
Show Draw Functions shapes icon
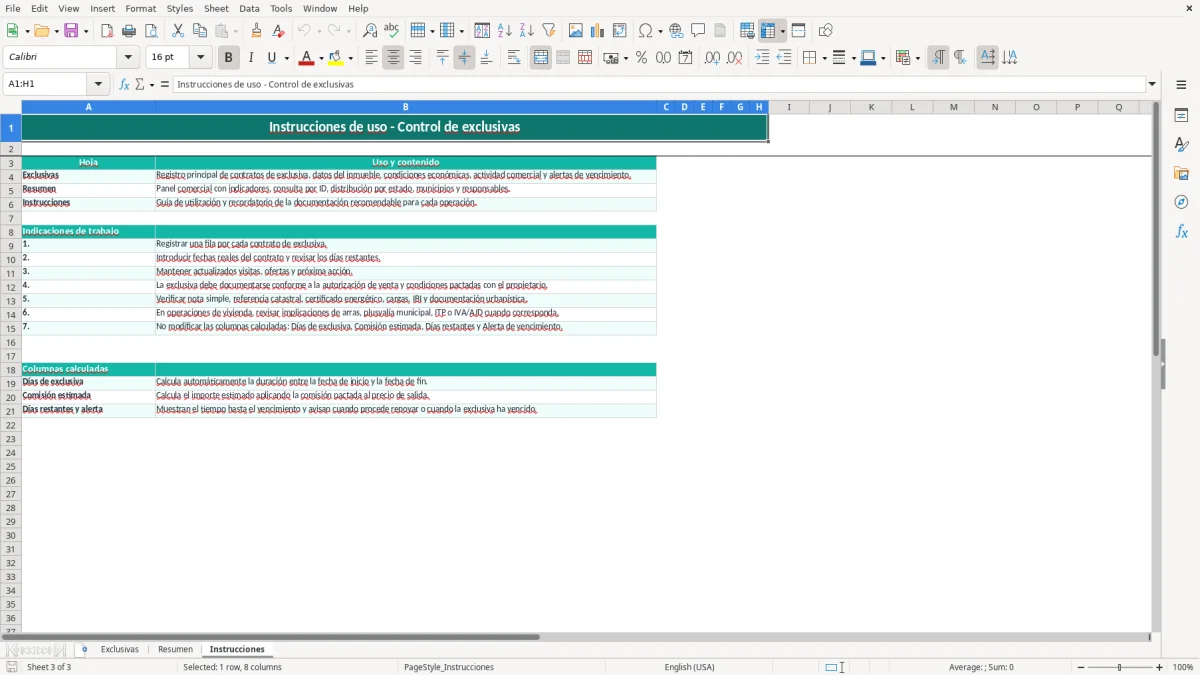pos(826,31)
